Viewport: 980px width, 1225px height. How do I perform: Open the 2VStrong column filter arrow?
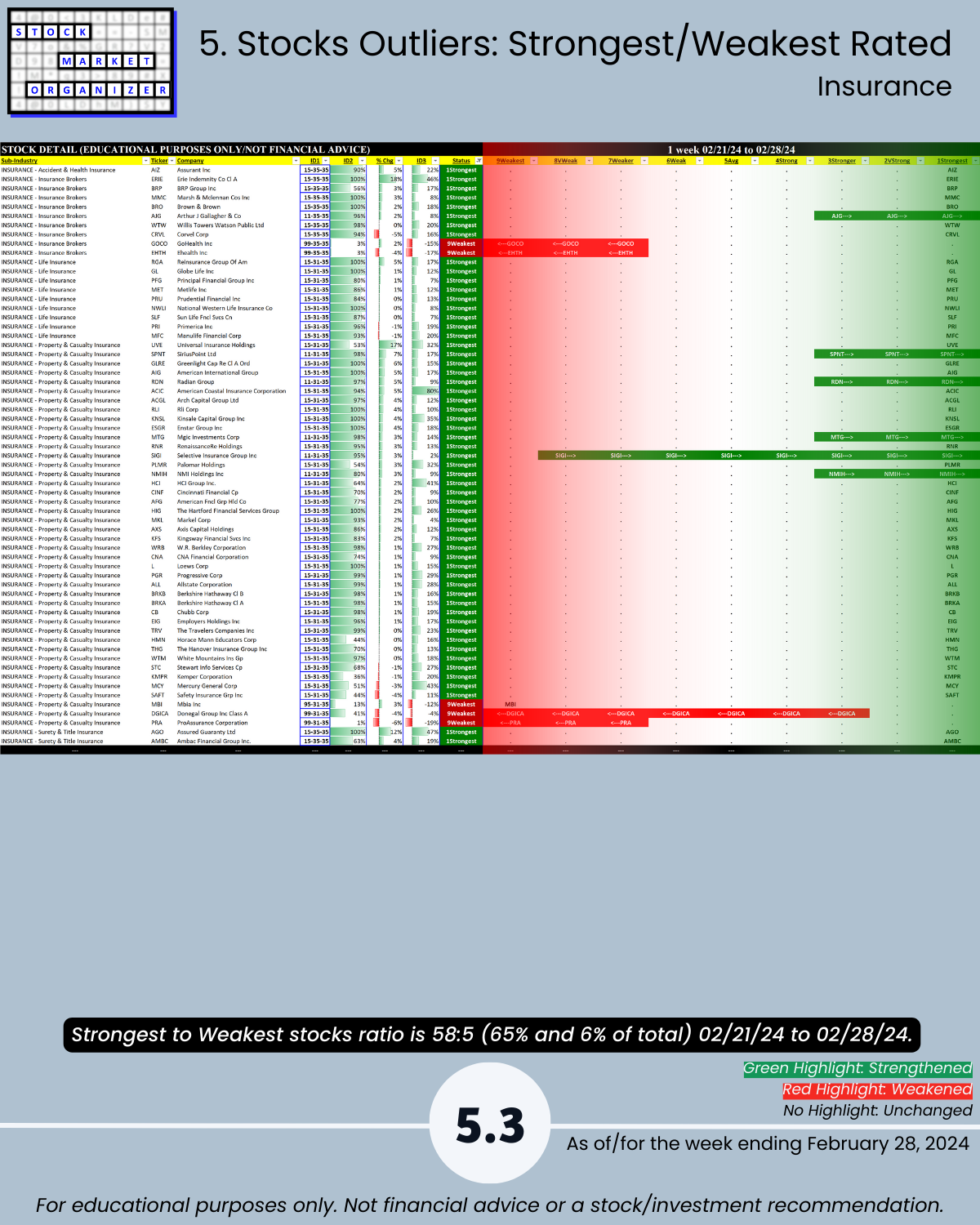click(920, 161)
